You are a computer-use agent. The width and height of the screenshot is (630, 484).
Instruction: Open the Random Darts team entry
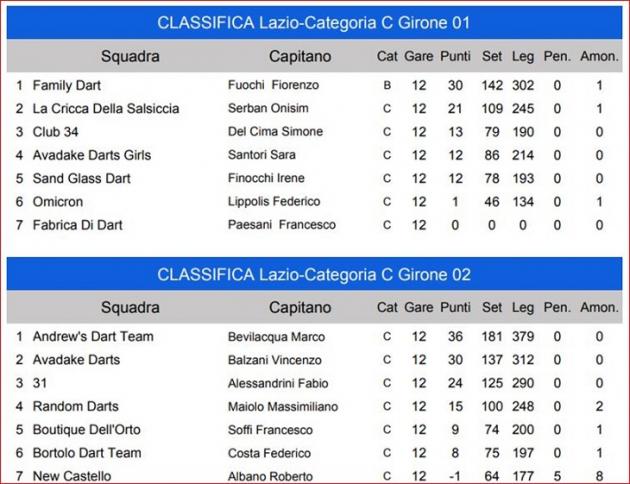tap(76, 406)
